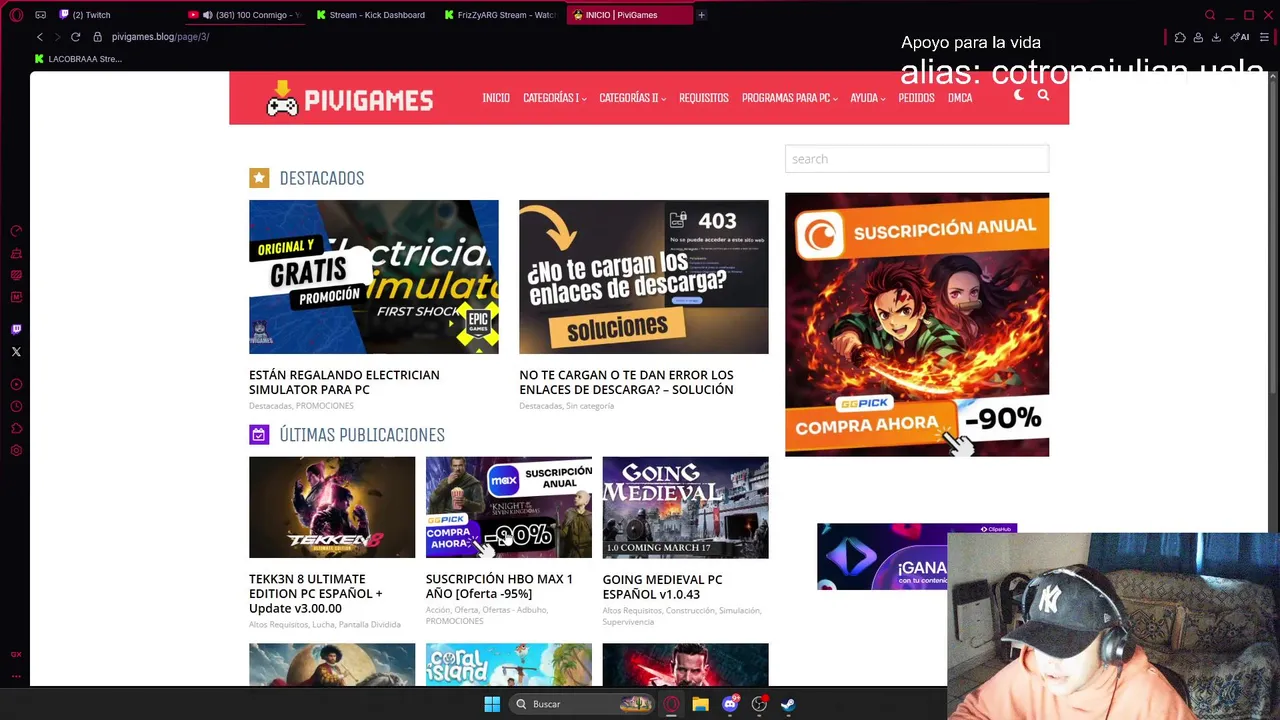Open the browser downloads icon
The width and height of the screenshot is (1280, 720).
click(x=1216, y=37)
